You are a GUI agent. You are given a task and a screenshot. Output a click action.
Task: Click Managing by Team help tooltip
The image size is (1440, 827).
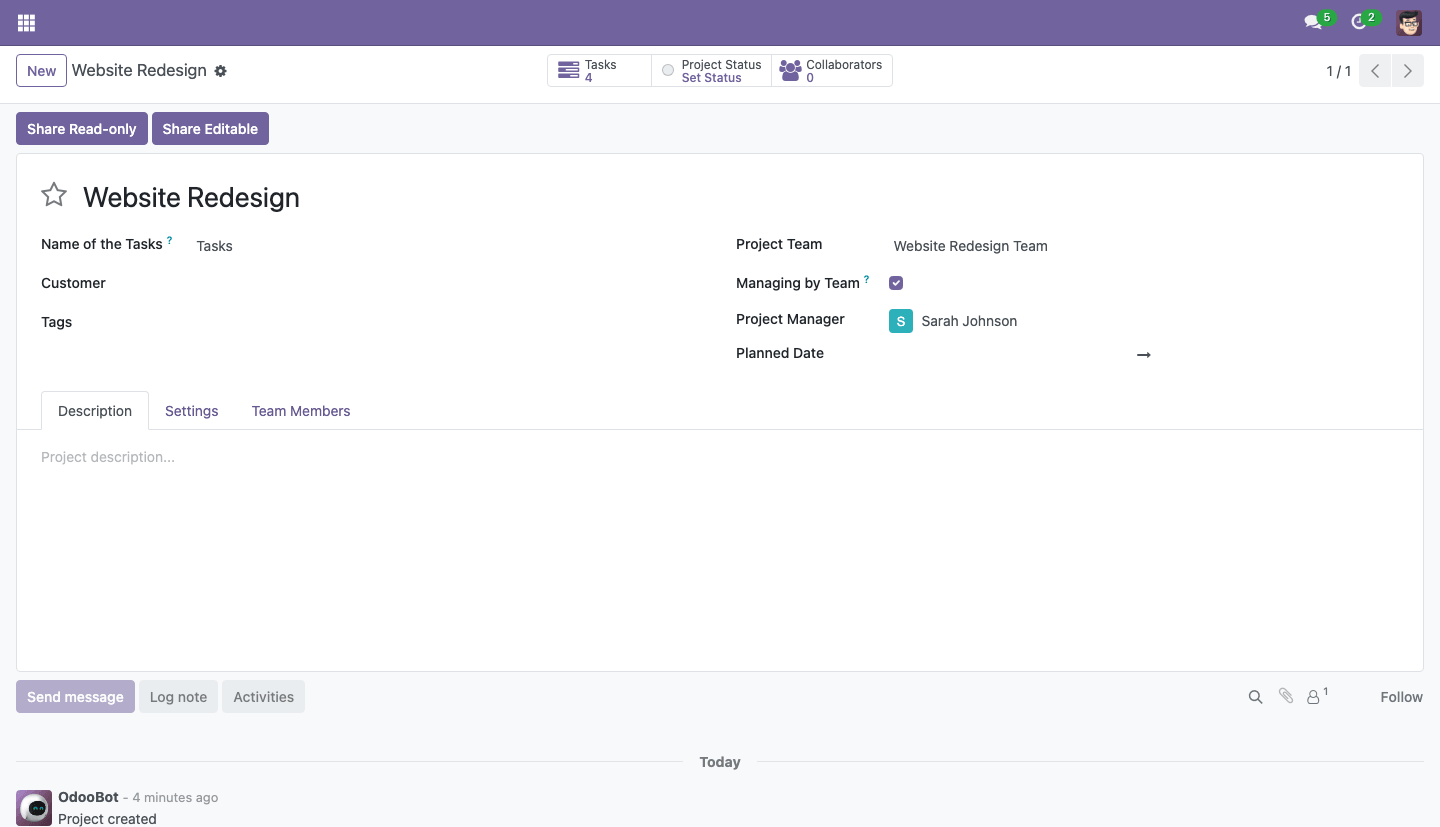coord(866,279)
